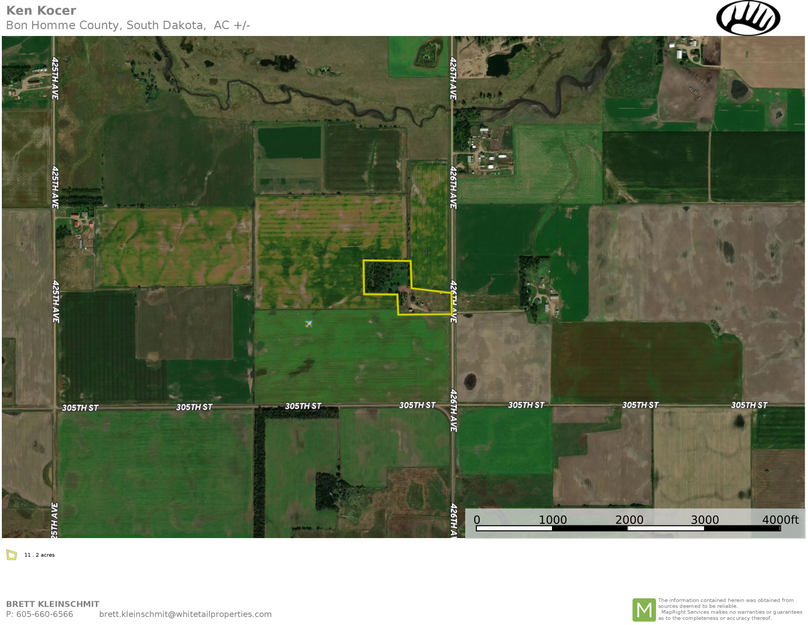Click the 3000 mark on scale bar

point(705,519)
